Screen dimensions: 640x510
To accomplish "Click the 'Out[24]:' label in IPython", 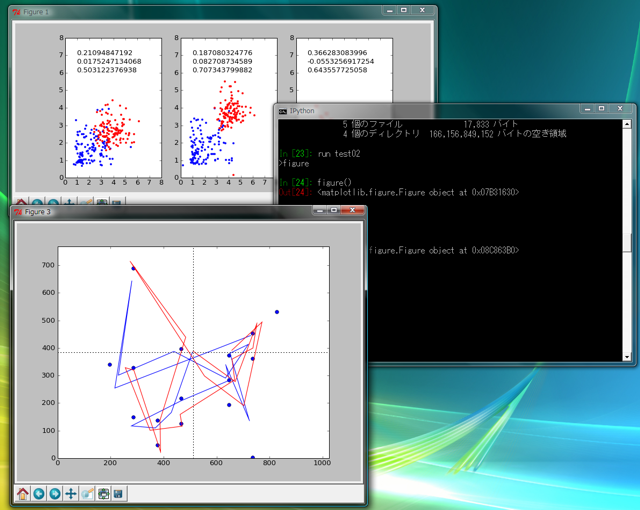I will [296, 192].
